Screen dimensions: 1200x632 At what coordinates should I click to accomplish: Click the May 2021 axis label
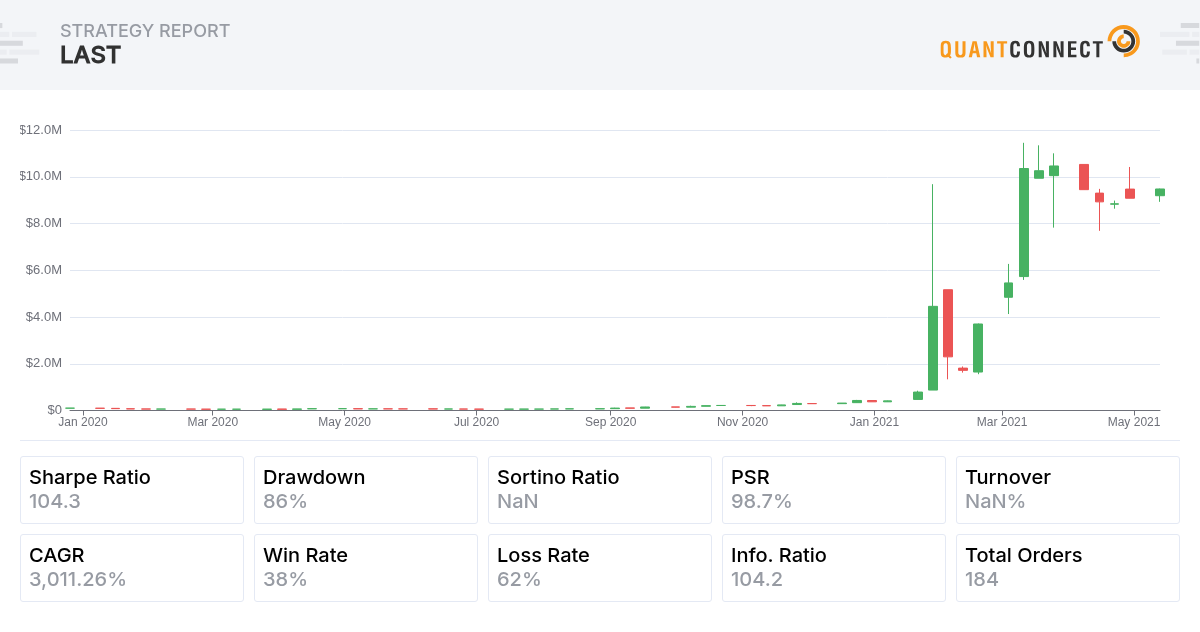[1134, 422]
